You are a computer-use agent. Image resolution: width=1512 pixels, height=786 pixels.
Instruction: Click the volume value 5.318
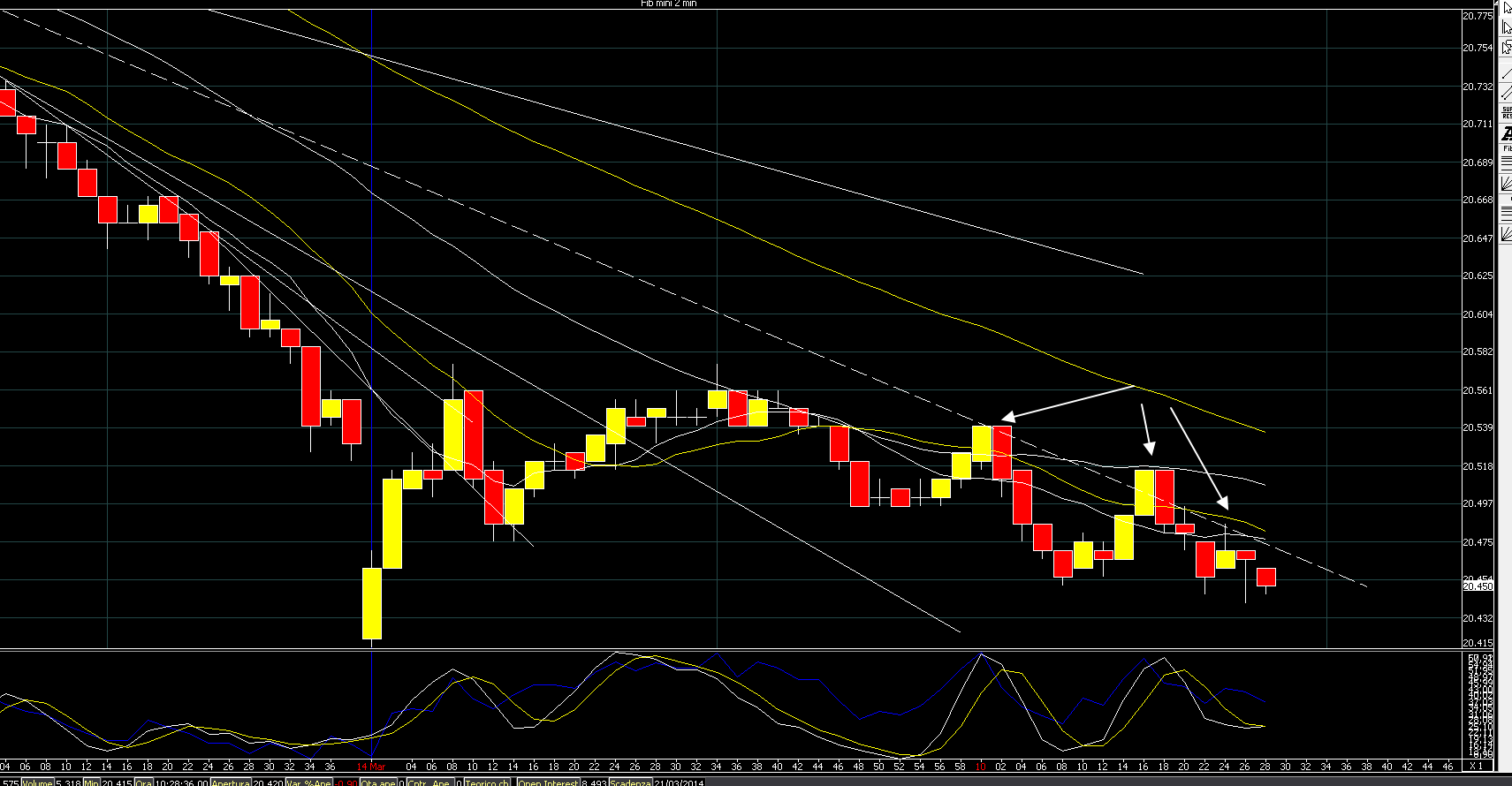(68, 782)
